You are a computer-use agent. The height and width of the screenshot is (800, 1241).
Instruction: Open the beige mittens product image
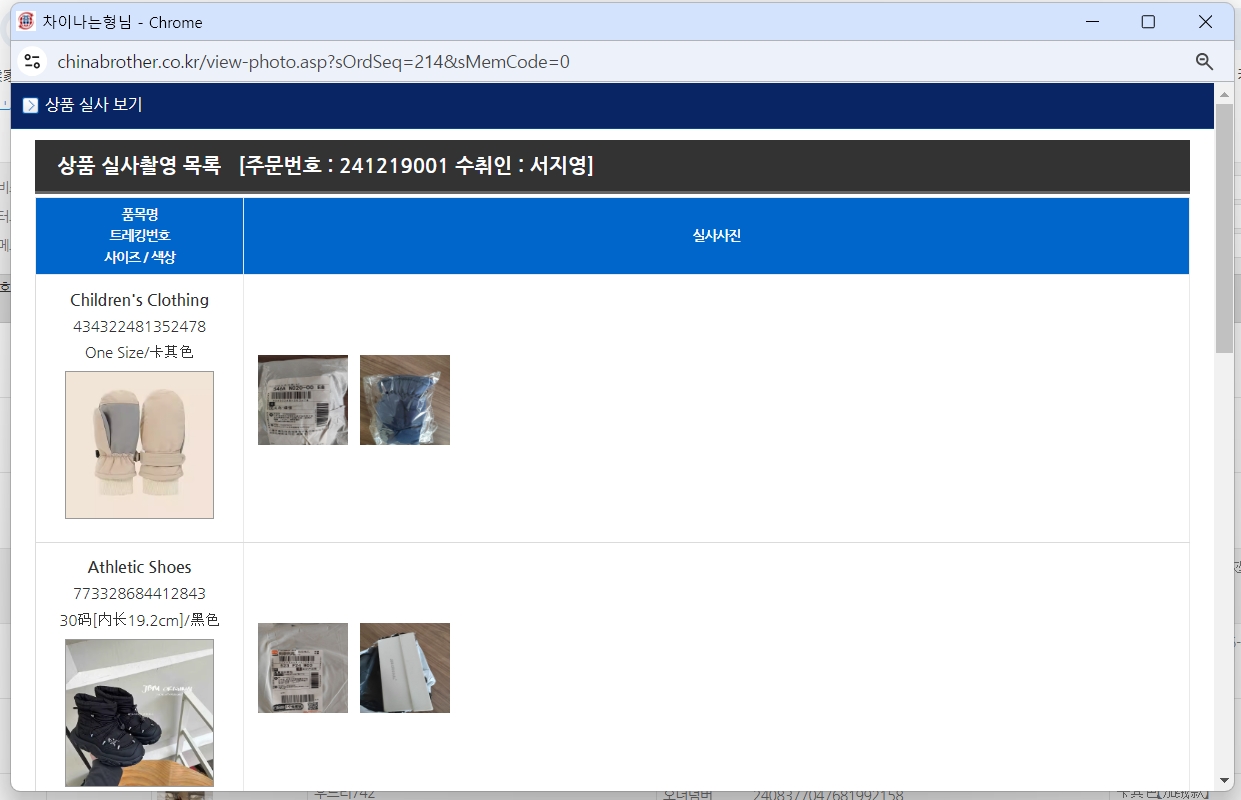pyautogui.click(x=139, y=445)
